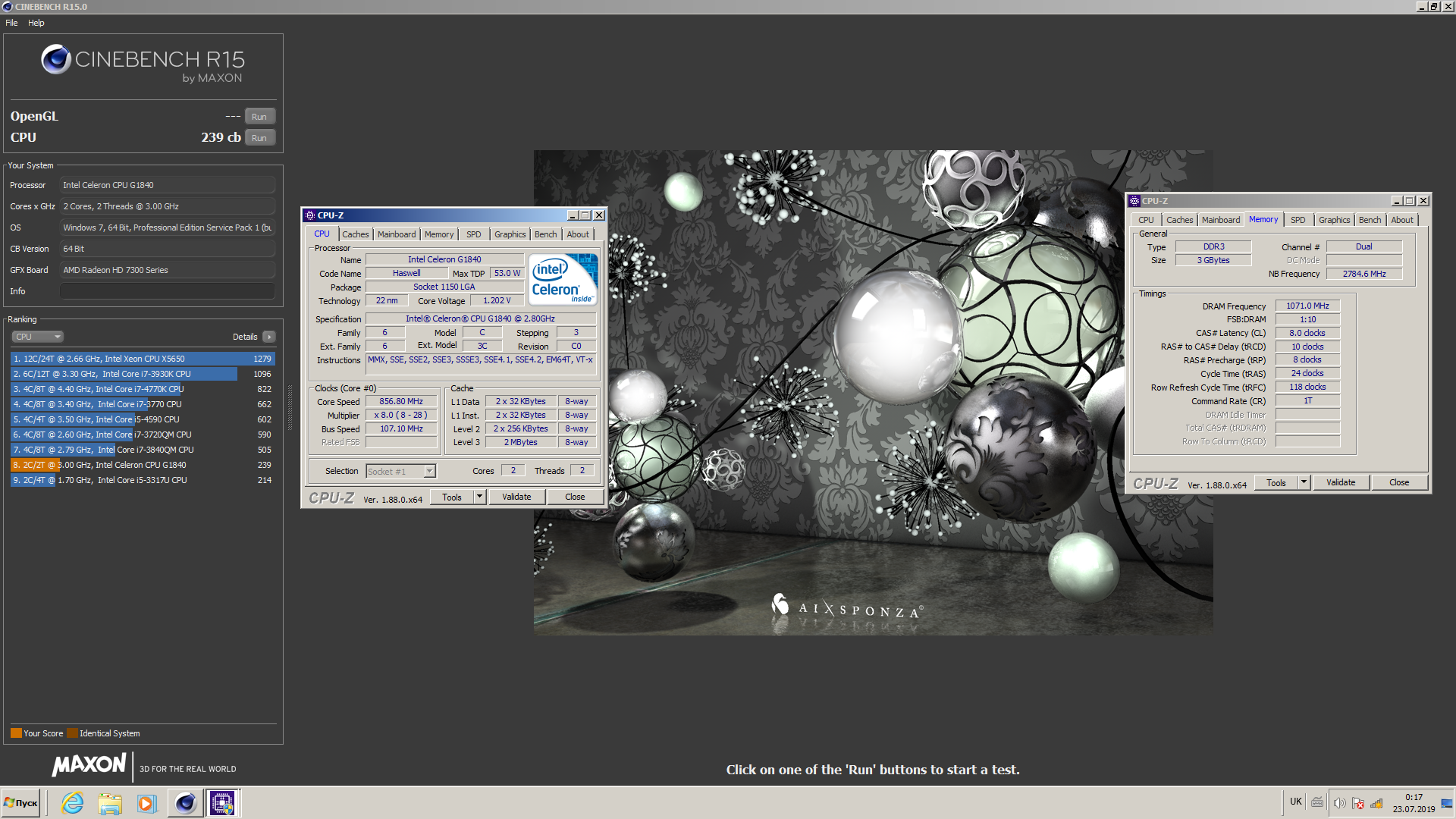Select ranking row Intel Core i5-4590 CPU
1456x819 pixels.
pyautogui.click(x=143, y=419)
